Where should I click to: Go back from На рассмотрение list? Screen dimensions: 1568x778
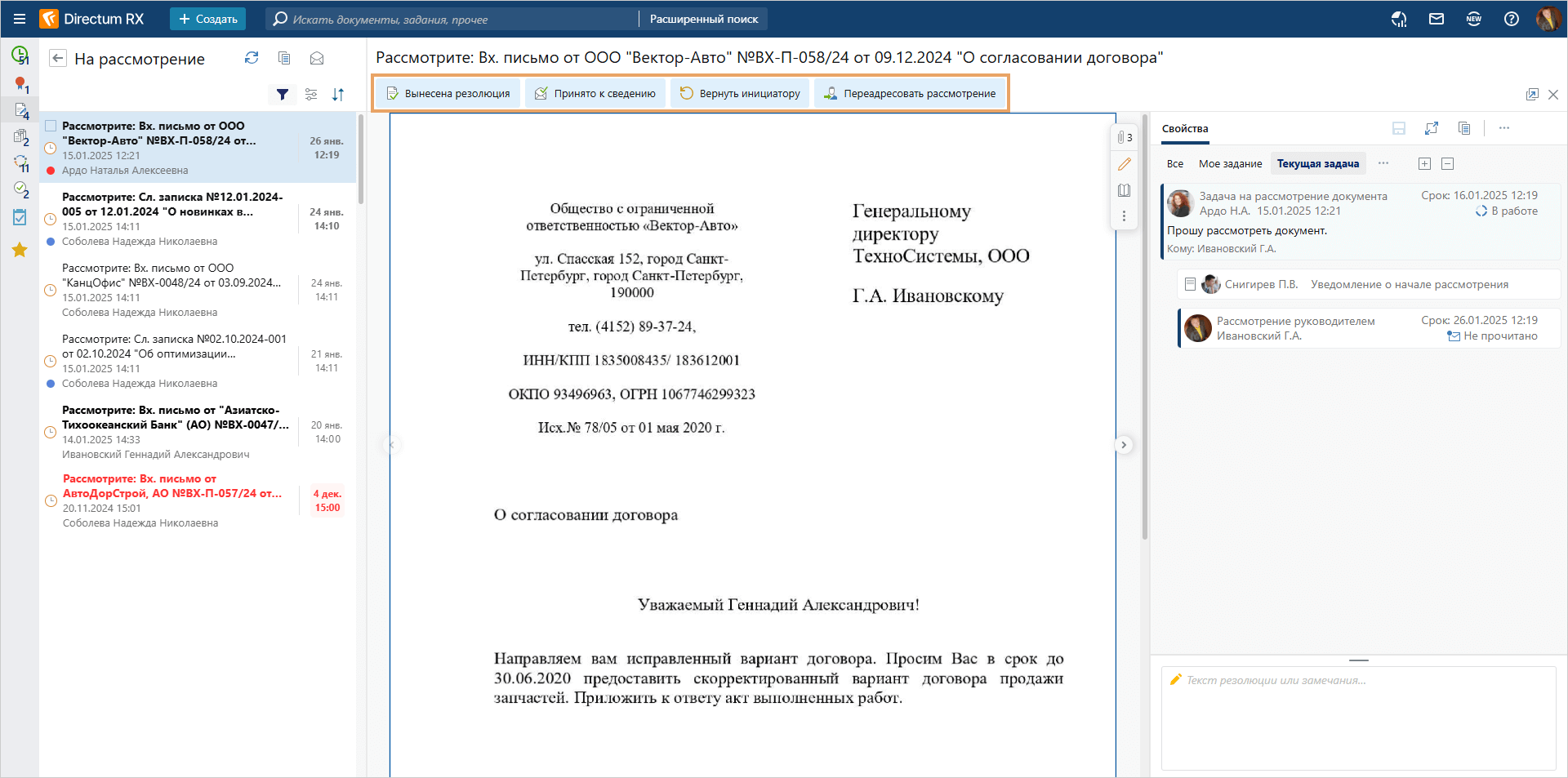pyautogui.click(x=57, y=58)
